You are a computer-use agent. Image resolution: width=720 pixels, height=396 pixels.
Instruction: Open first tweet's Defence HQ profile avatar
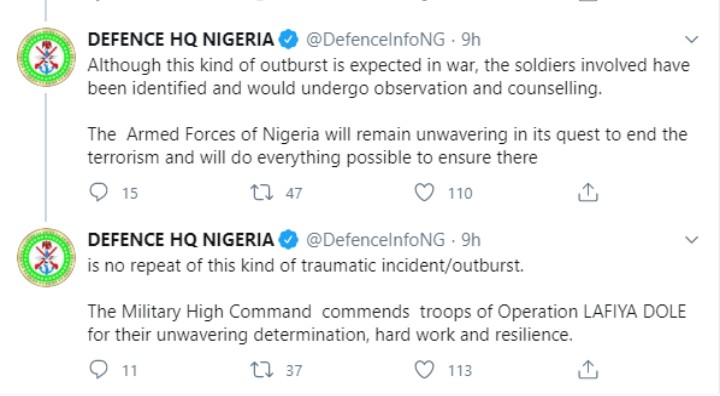[x=46, y=57]
